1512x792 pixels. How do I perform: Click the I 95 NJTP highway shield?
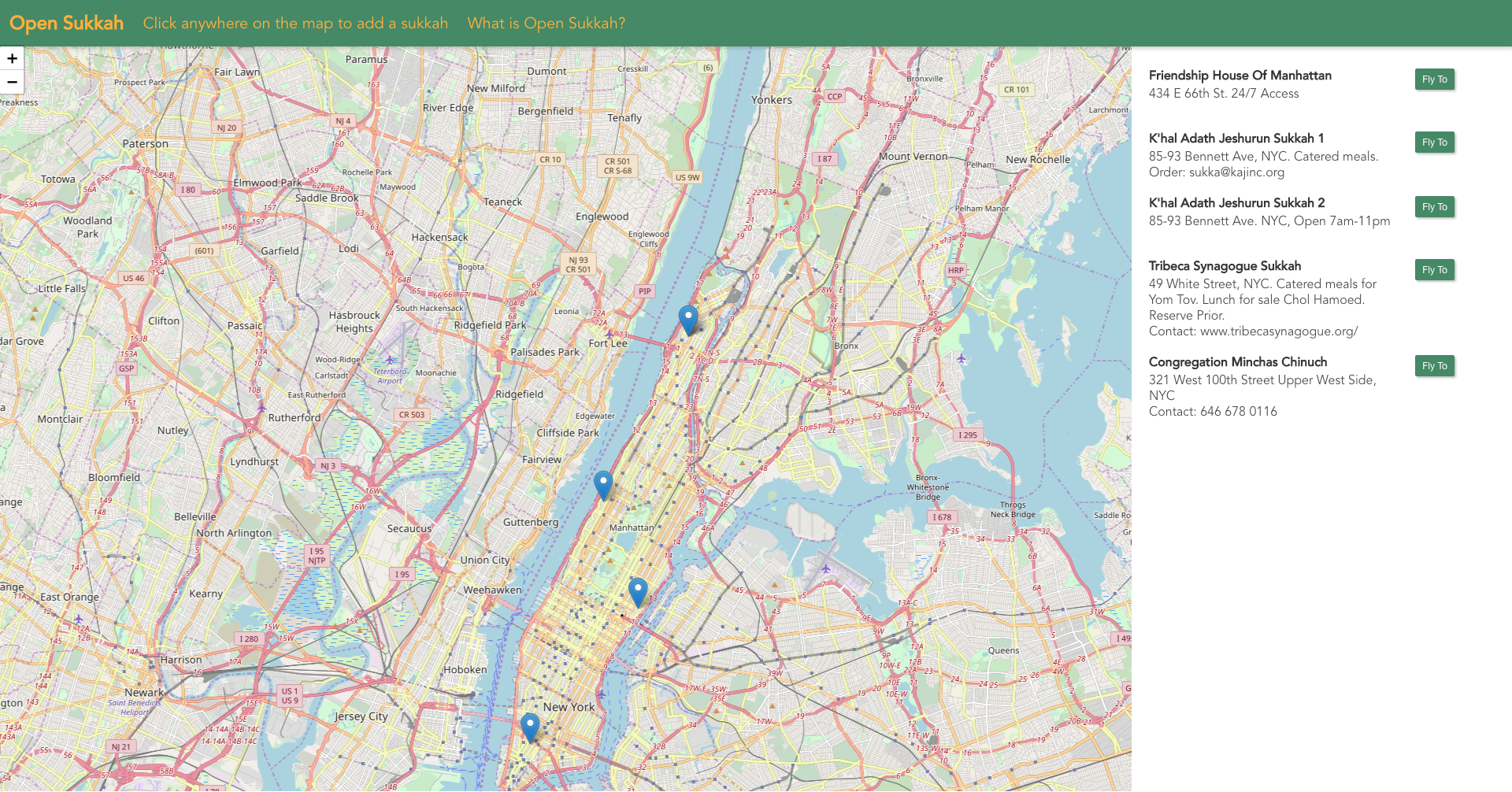tap(317, 556)
